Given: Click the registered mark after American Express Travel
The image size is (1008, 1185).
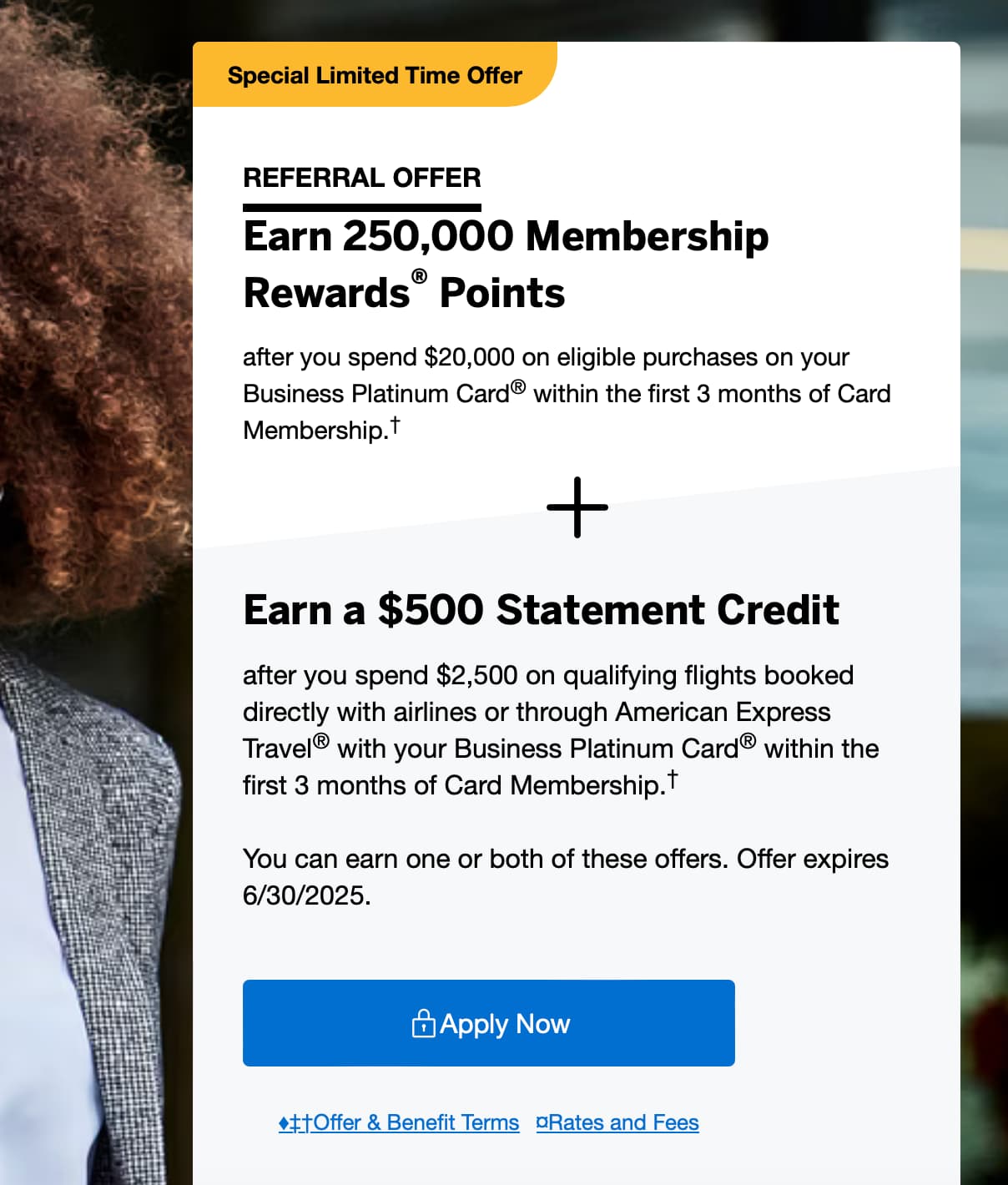Looking at the screenshot, I should pos(321,741).
